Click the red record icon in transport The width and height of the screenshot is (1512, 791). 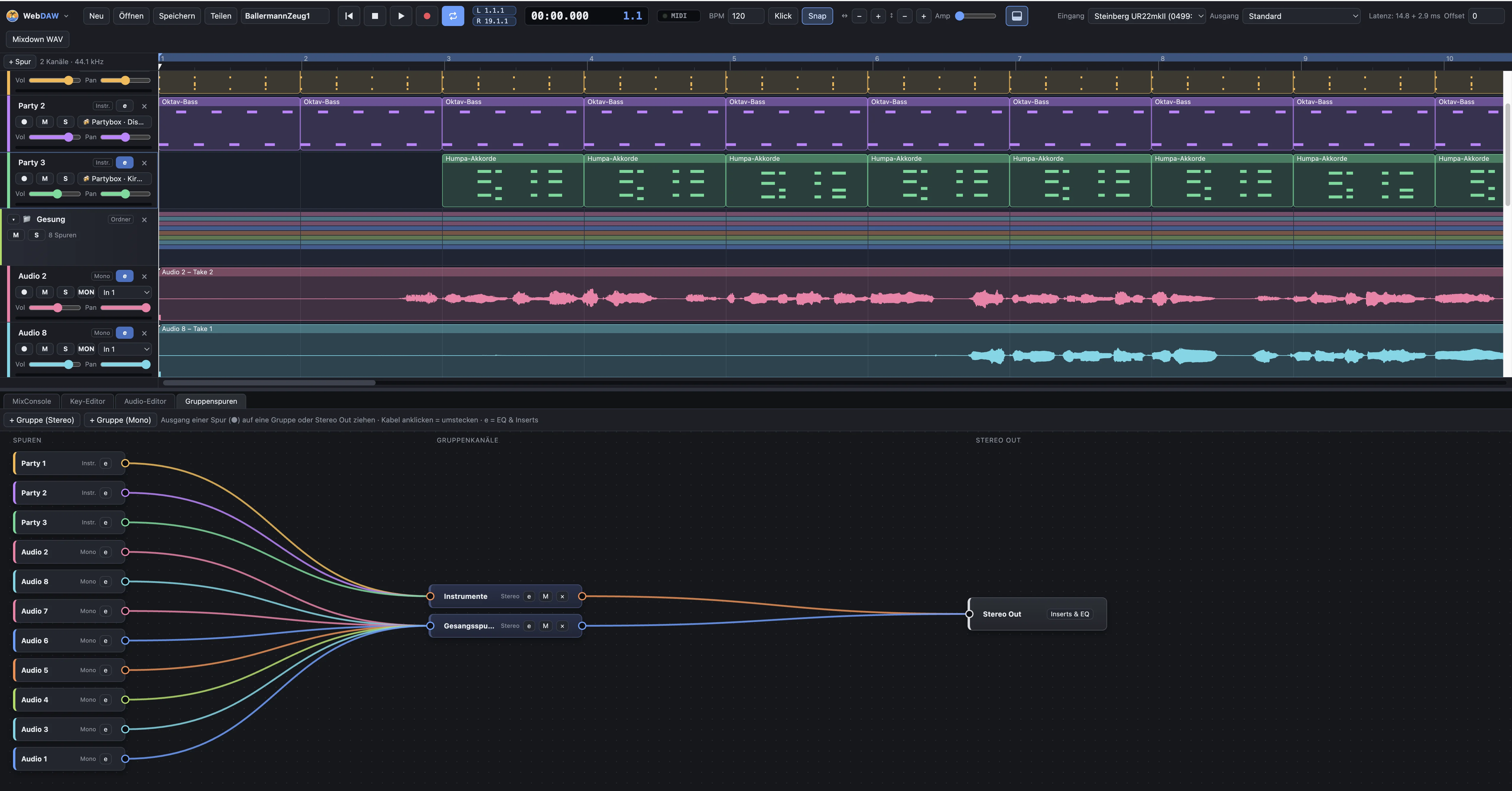pos(427,16)
